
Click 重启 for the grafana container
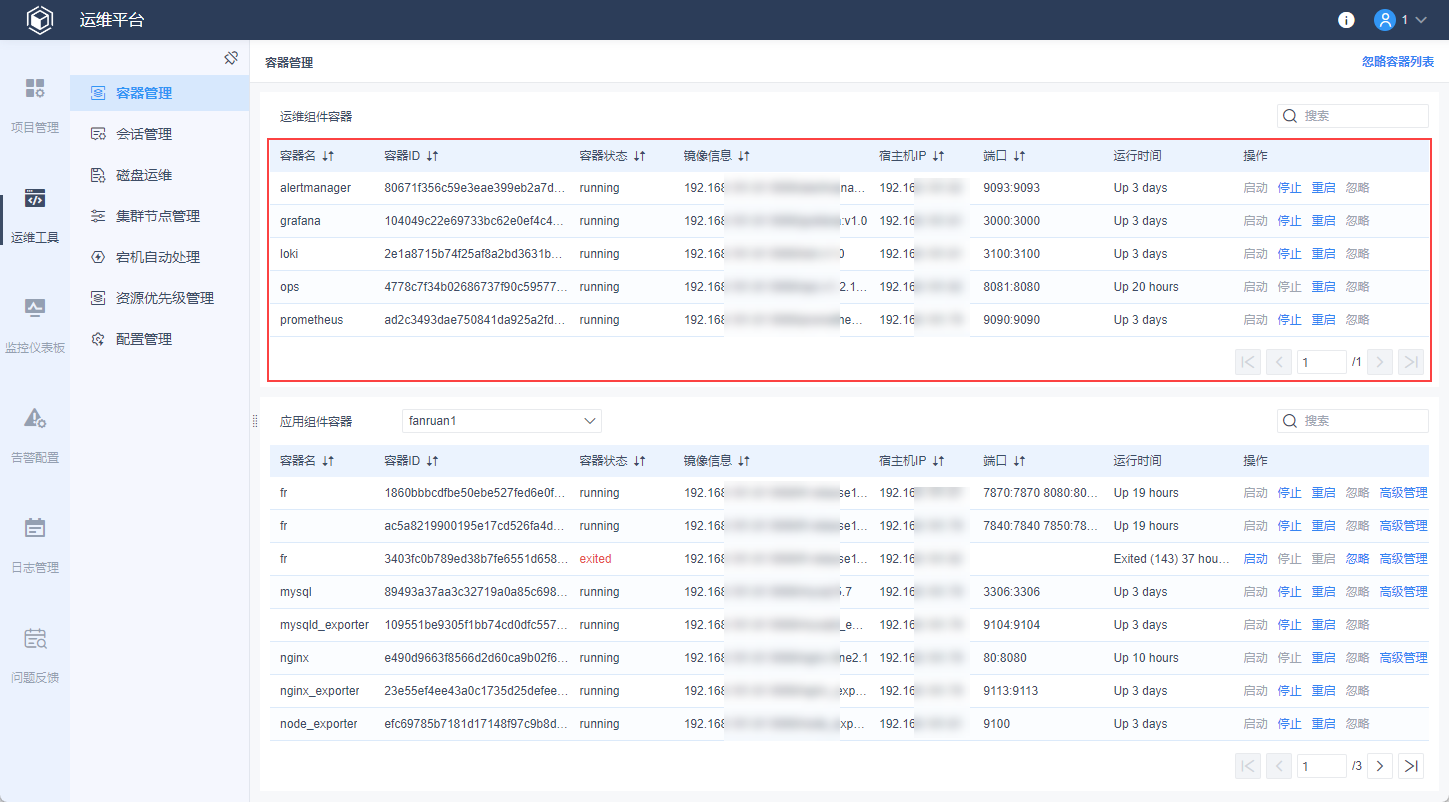(x=1323, y=221)
